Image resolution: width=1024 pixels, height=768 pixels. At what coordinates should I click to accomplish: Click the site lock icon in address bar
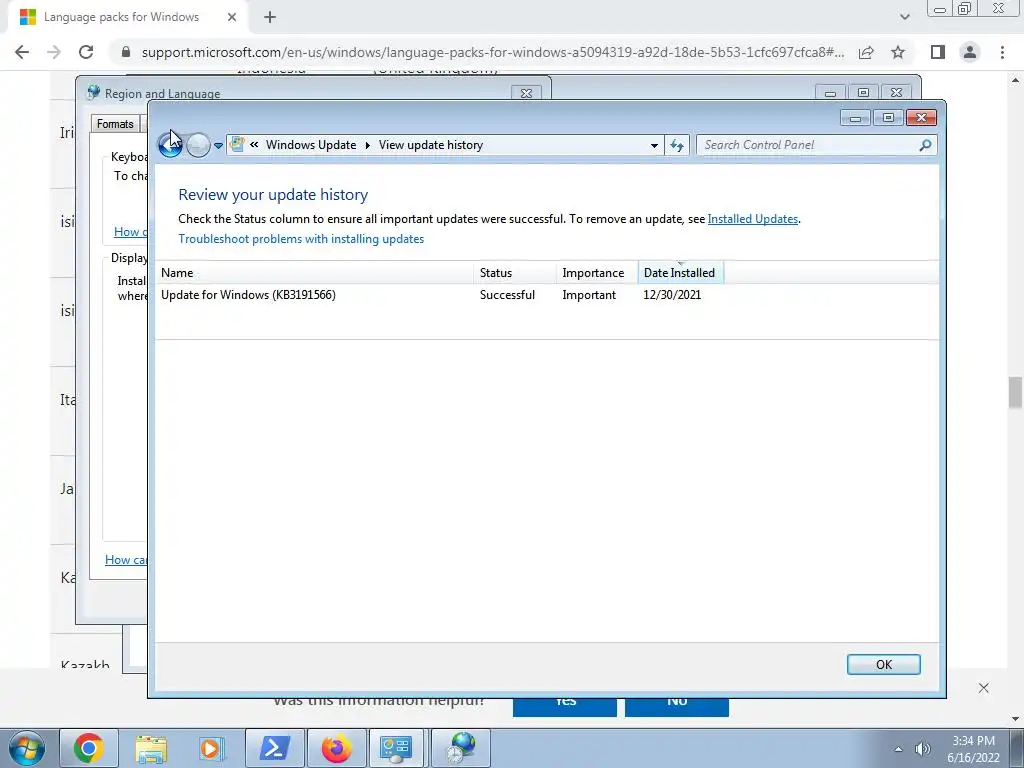pos(126,52)
